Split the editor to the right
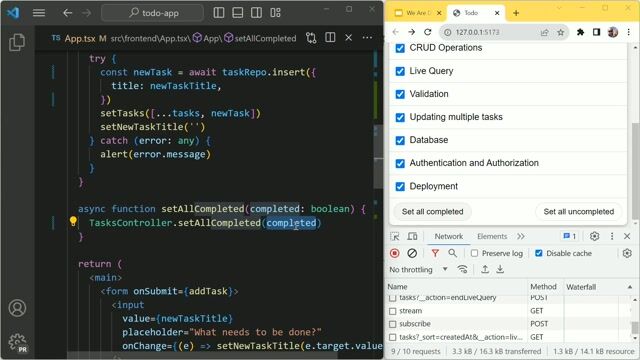Viewport: 640px width, 360px height. 330,38
